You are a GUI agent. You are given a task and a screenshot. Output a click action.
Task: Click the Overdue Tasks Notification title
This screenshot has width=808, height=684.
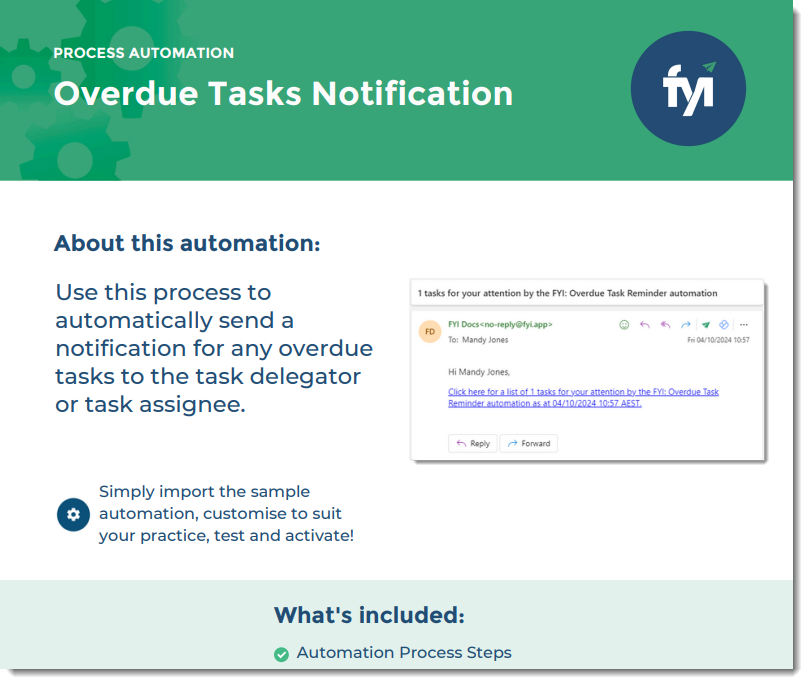click(284, 94)
